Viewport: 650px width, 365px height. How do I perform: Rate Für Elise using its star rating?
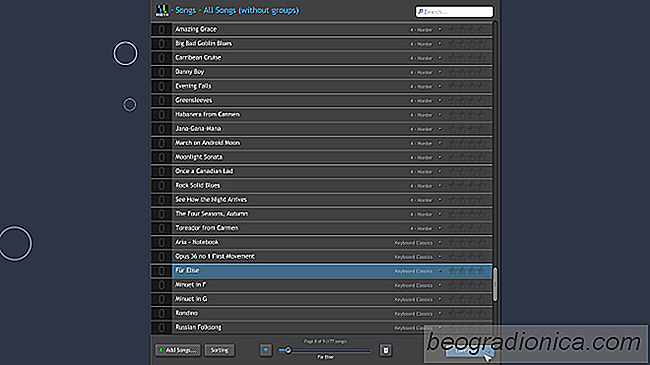point(467,271)
